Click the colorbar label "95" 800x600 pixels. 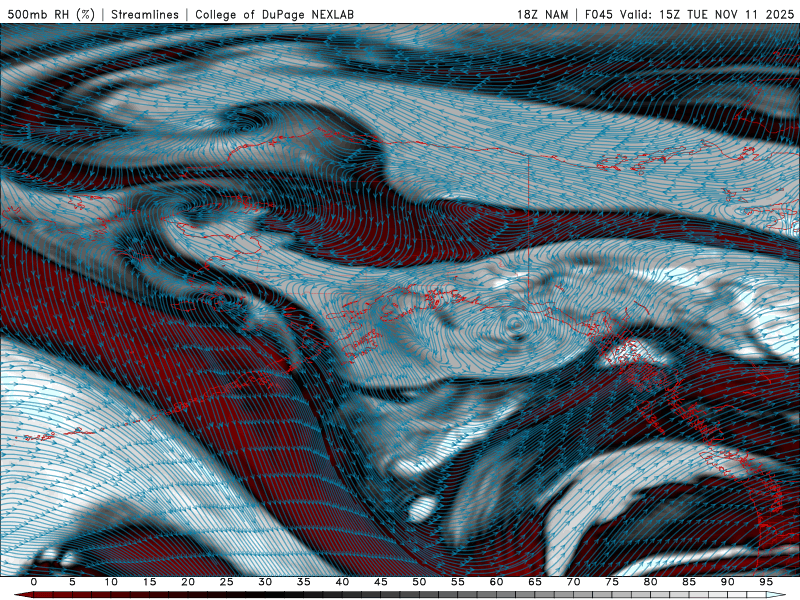766,582
